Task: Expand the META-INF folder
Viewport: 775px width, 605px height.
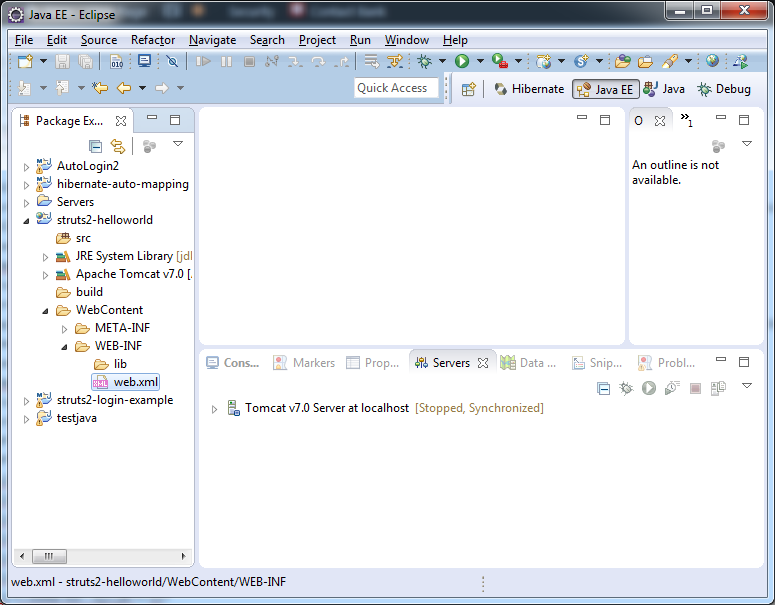Action: point(64,329)
